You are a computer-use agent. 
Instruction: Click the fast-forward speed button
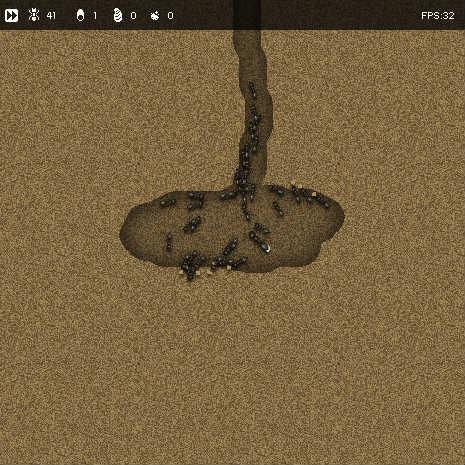pyautogui.click(x=11, y=15)
